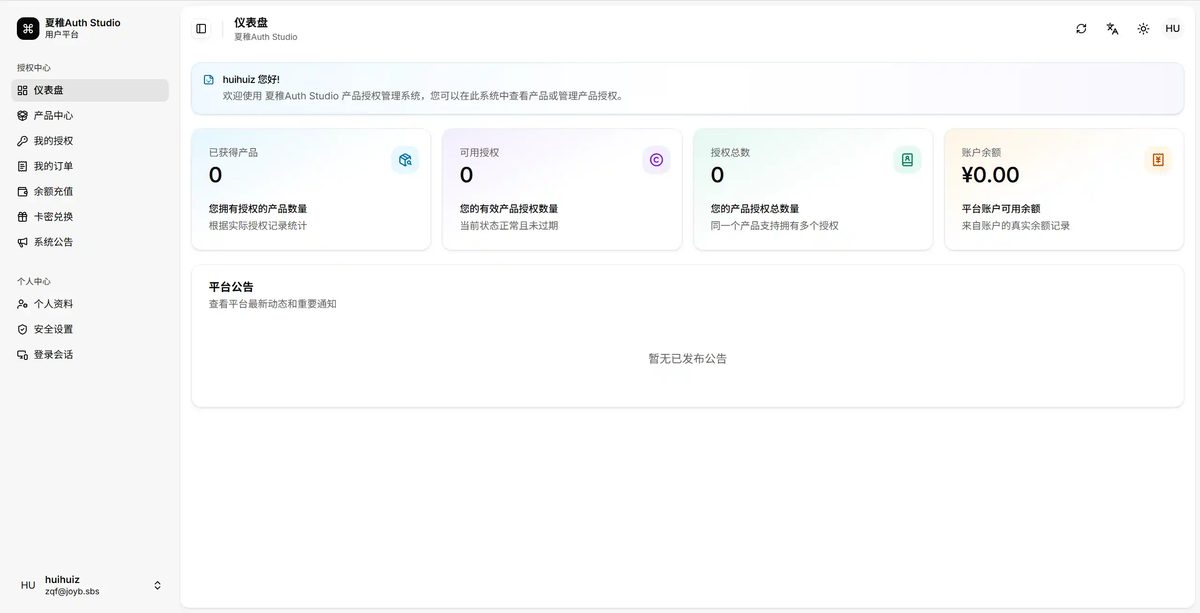Open 安全设置 page
The height and width of the screenshot is (613, 1200).
90,329
